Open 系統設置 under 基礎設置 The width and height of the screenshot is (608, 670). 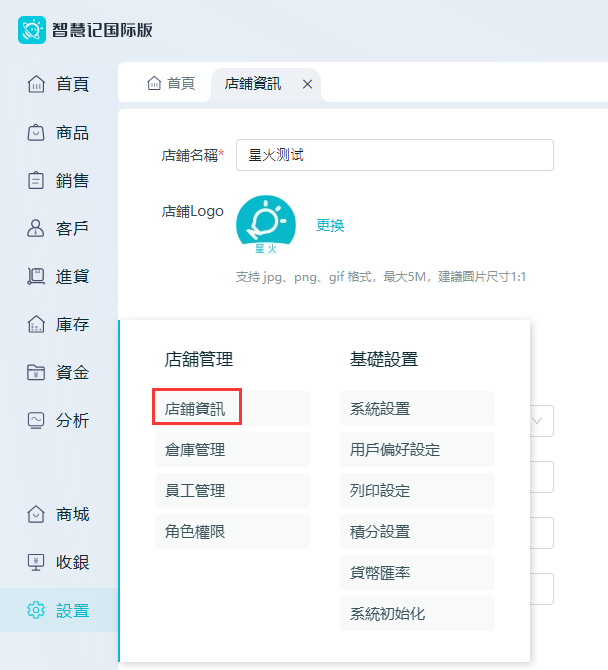point(380,409)
